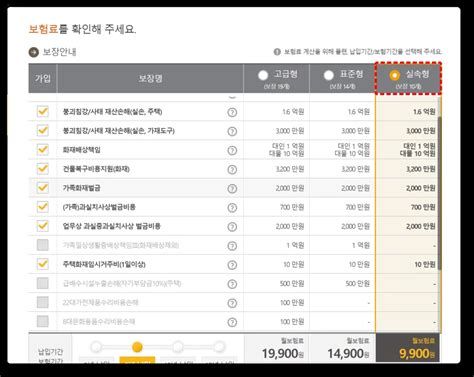Click the info icon before 보험료 계산 notice
Screen dimensions: 474x377
point(277,52)
